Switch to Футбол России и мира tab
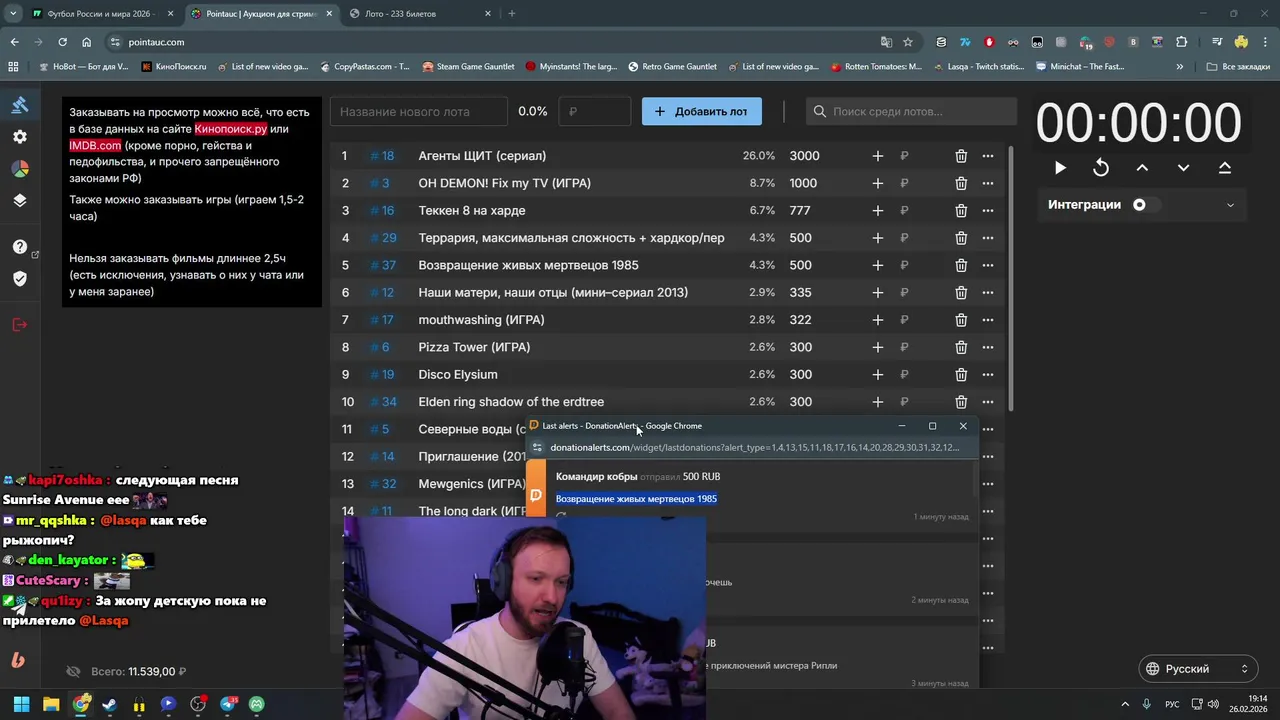 (102, 14)
